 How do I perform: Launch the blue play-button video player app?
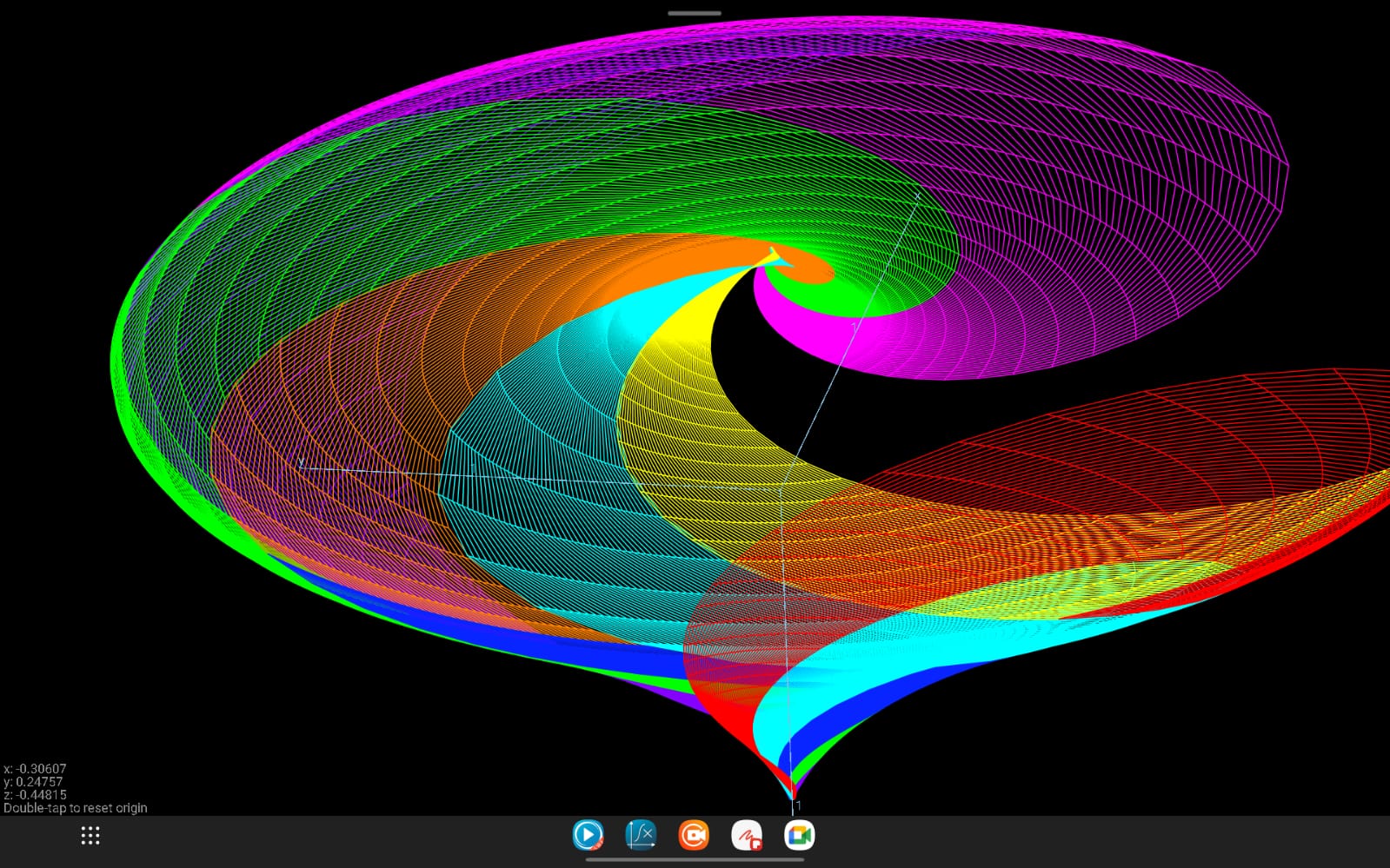tap(589, 836)
